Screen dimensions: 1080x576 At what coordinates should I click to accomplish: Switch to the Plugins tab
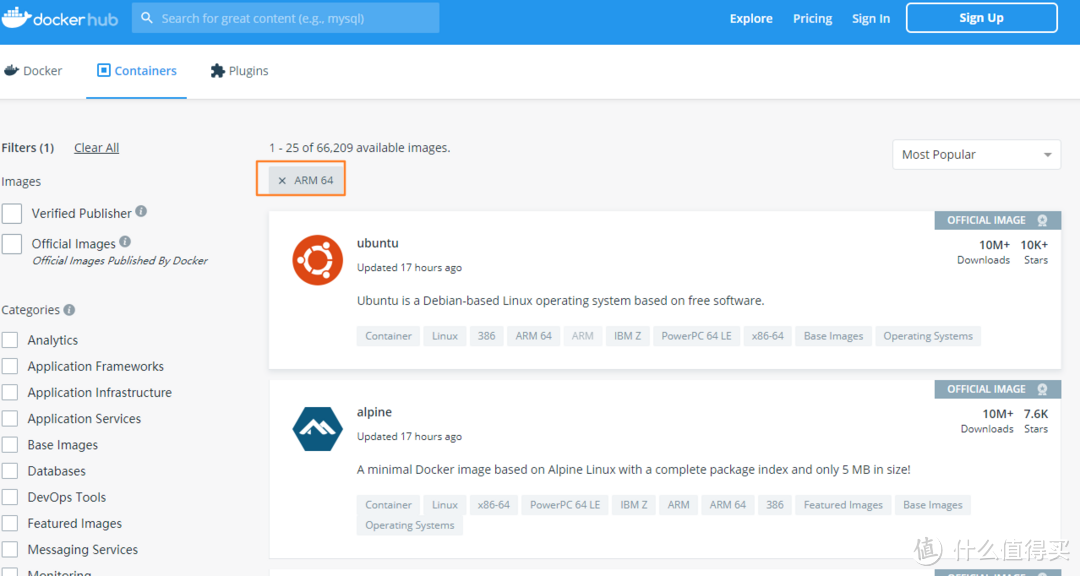(x=240, y=71)
